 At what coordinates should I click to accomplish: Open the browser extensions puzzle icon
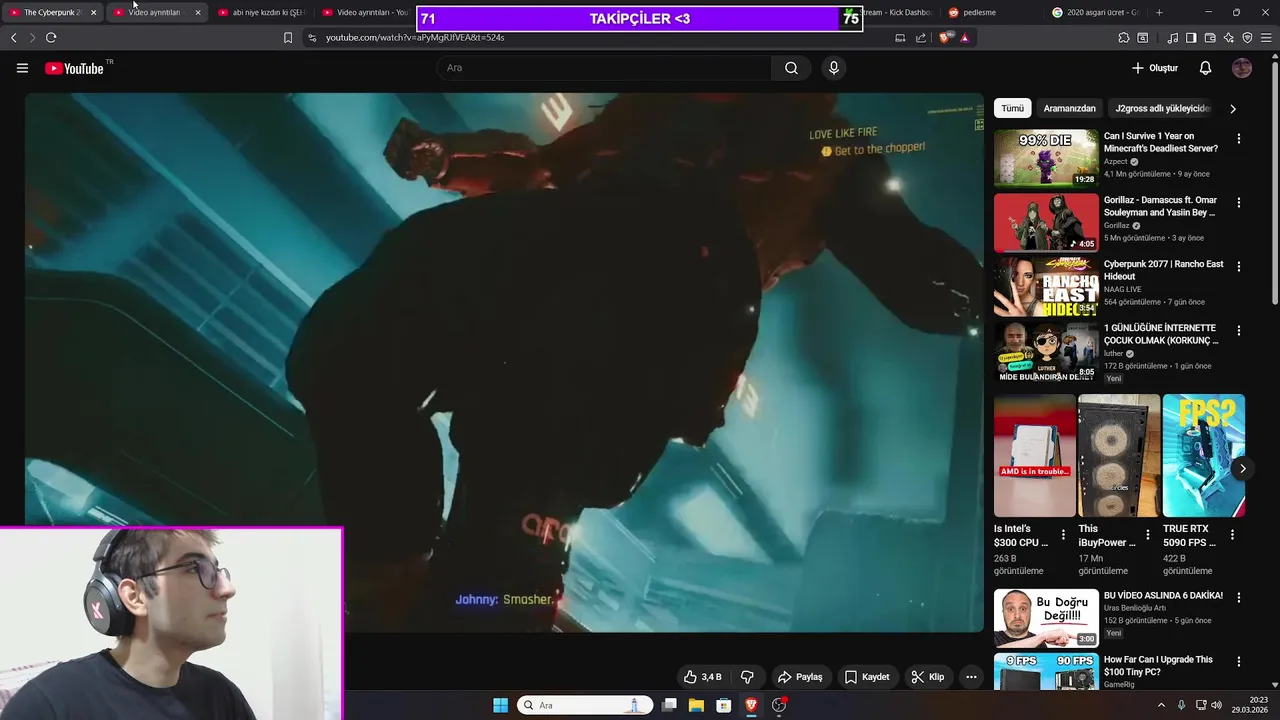coord(1124,38)
